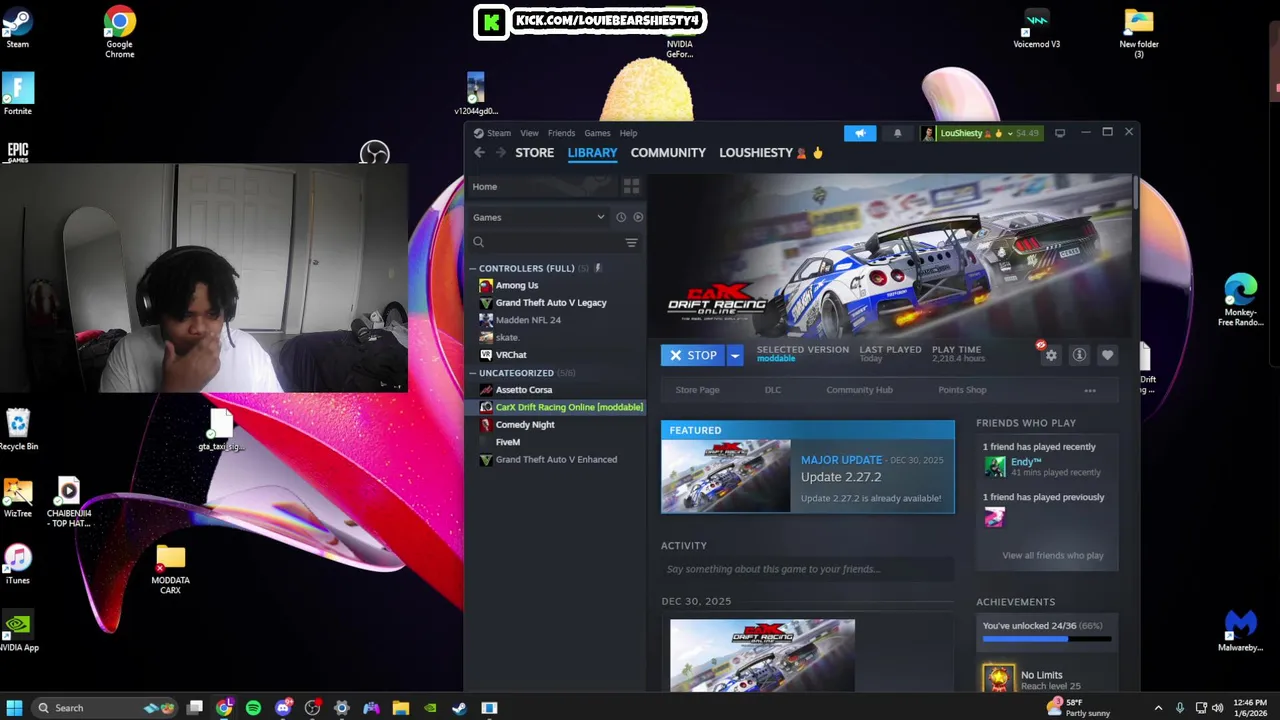Open the LouShiesty account dropdown

click(982, 133)
